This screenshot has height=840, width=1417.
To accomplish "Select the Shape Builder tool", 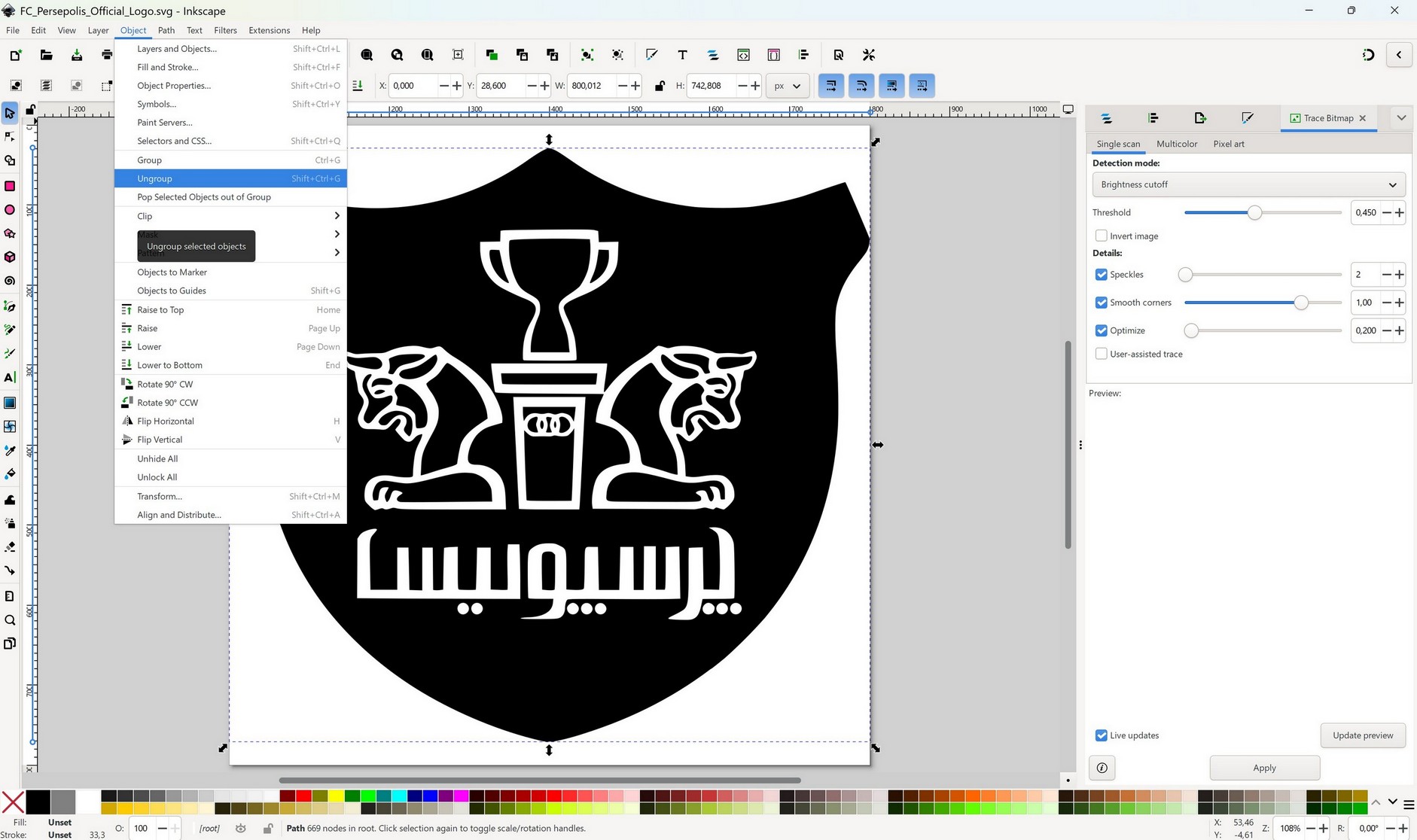I will pos(10,161).
